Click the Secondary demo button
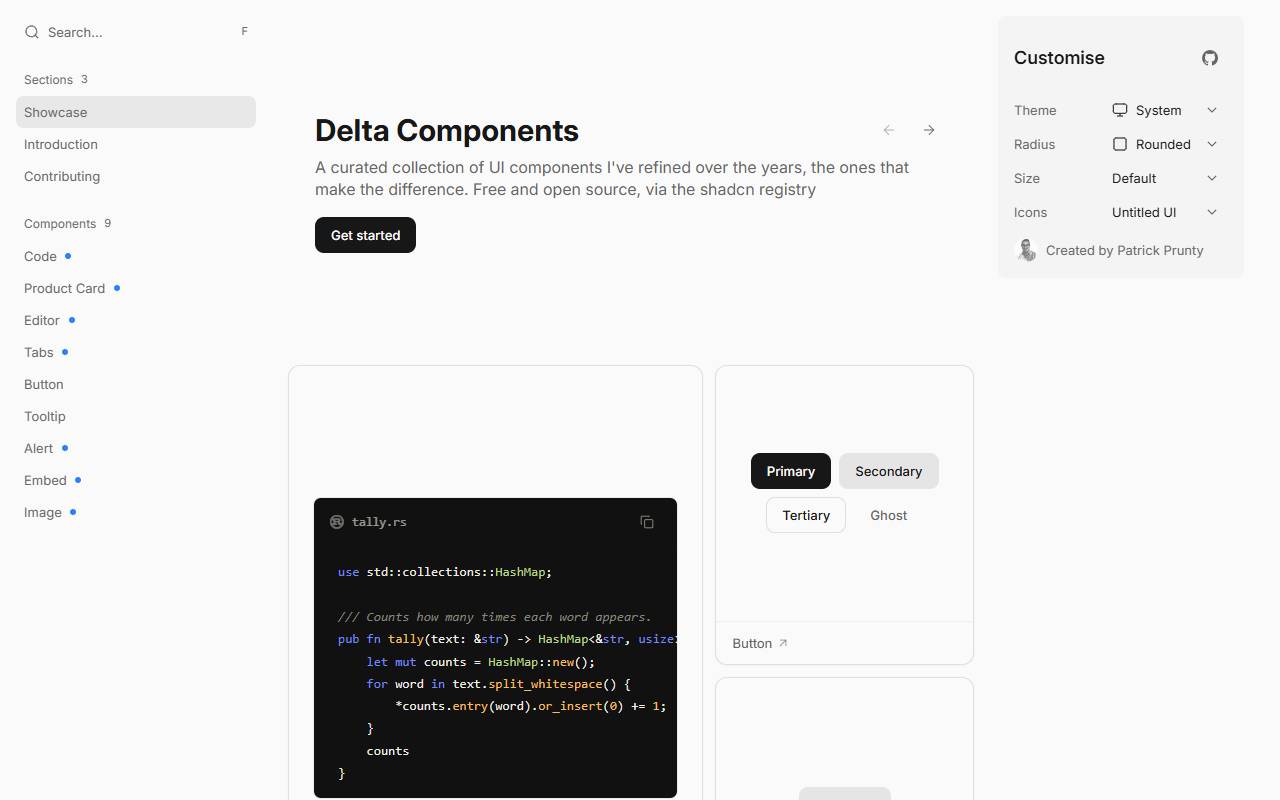Screen dimensions: 1280x800 tap(889, 471)
